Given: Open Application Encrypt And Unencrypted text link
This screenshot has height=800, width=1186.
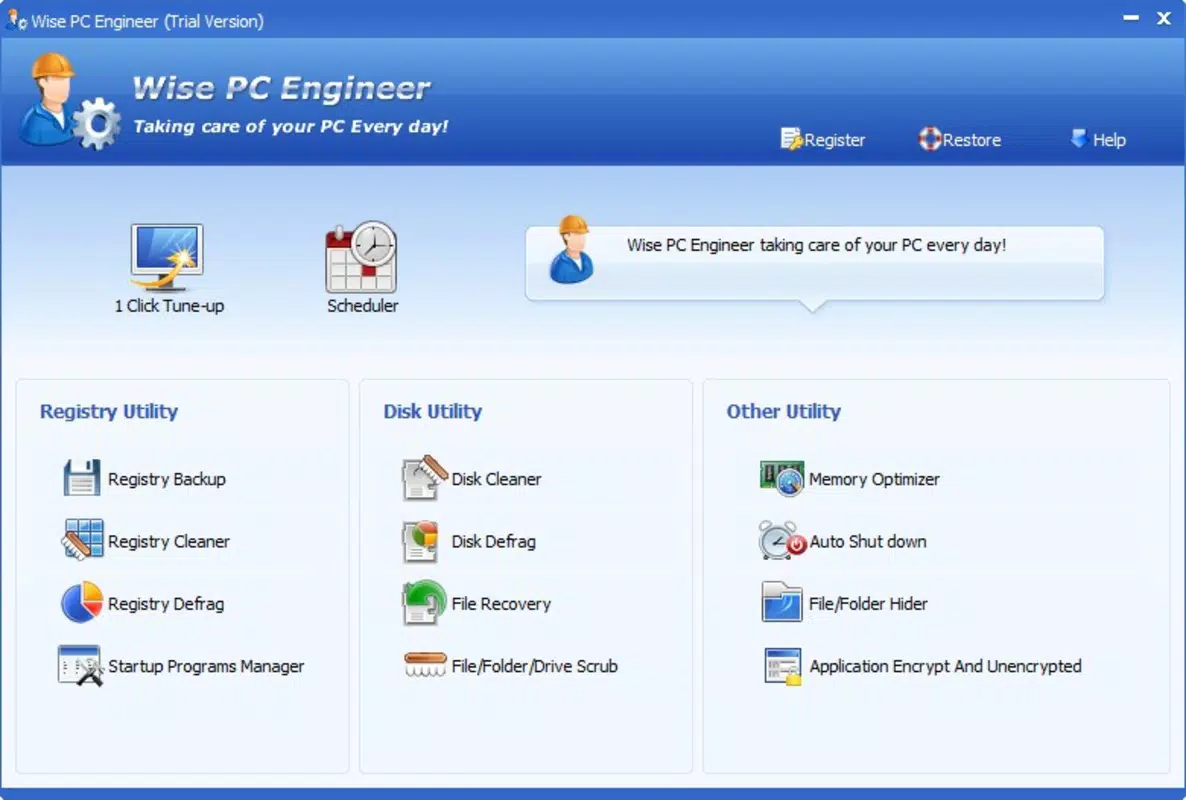Looking at the screenshot, I should 945,666.
